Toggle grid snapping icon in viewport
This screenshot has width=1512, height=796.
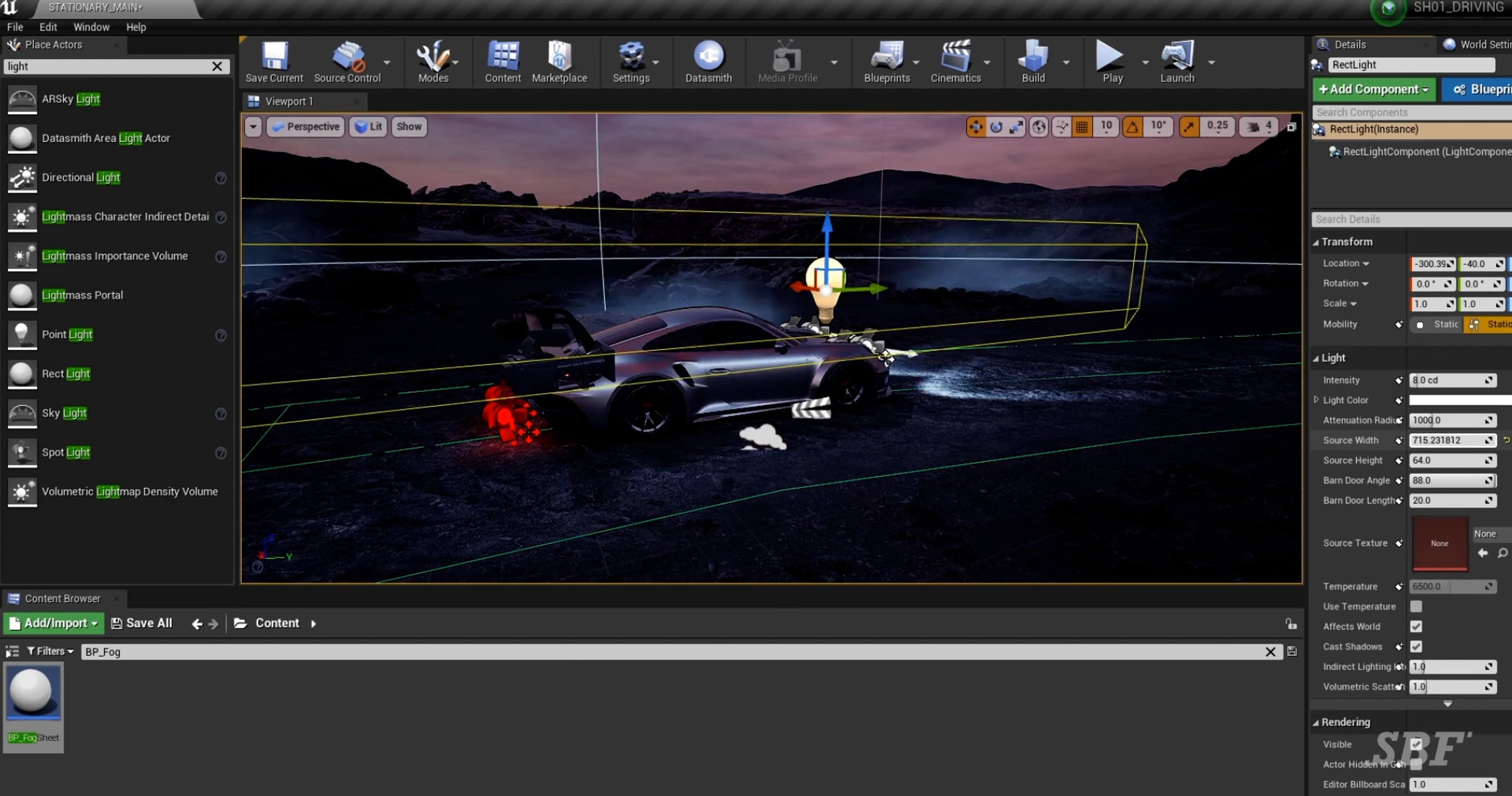pyautogui.click(x=1082, y=127)
